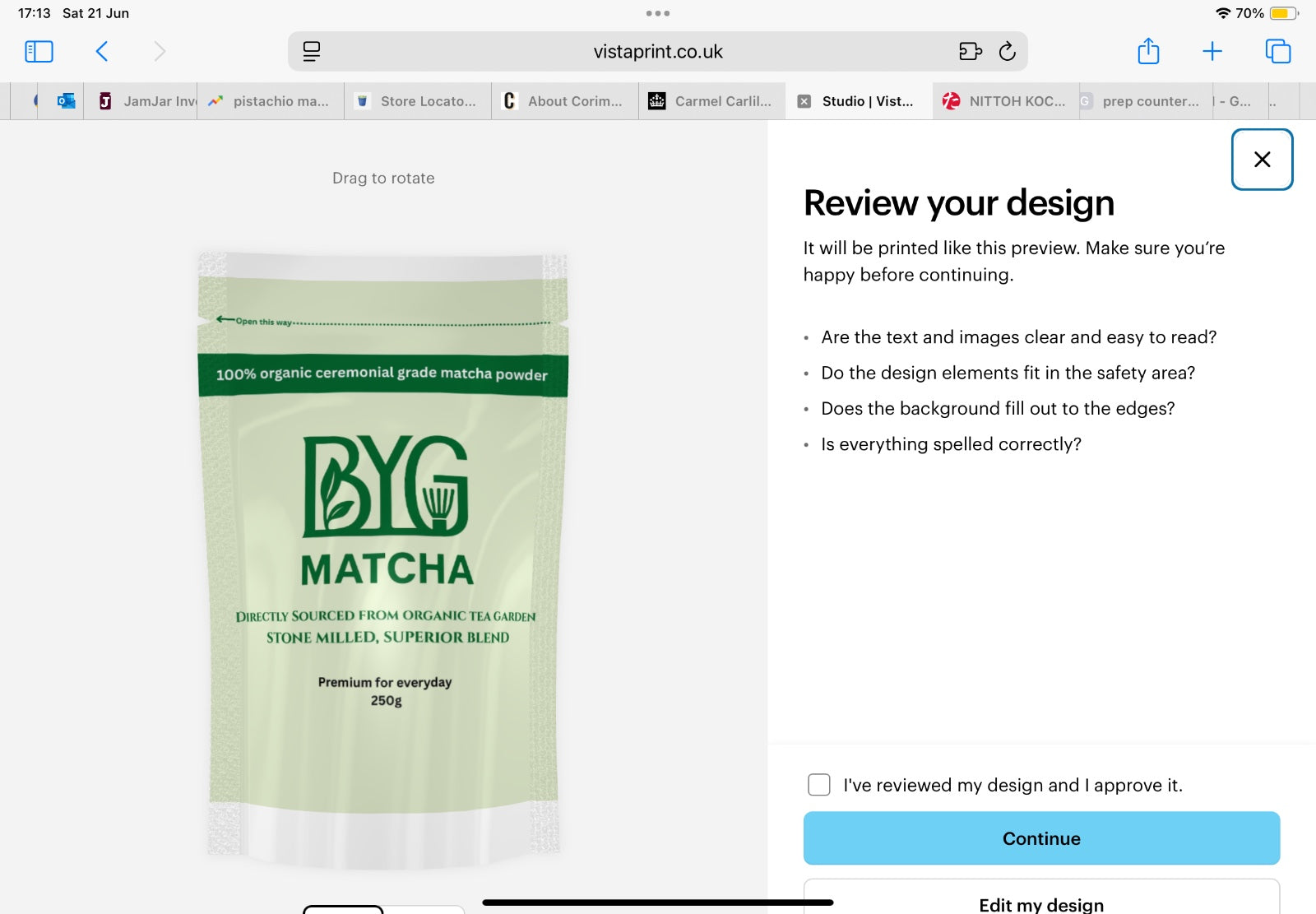Viewport: 1316px width, 914px height.
Task: Close the Review your design panel
Action: click(x=1262, y=160)
